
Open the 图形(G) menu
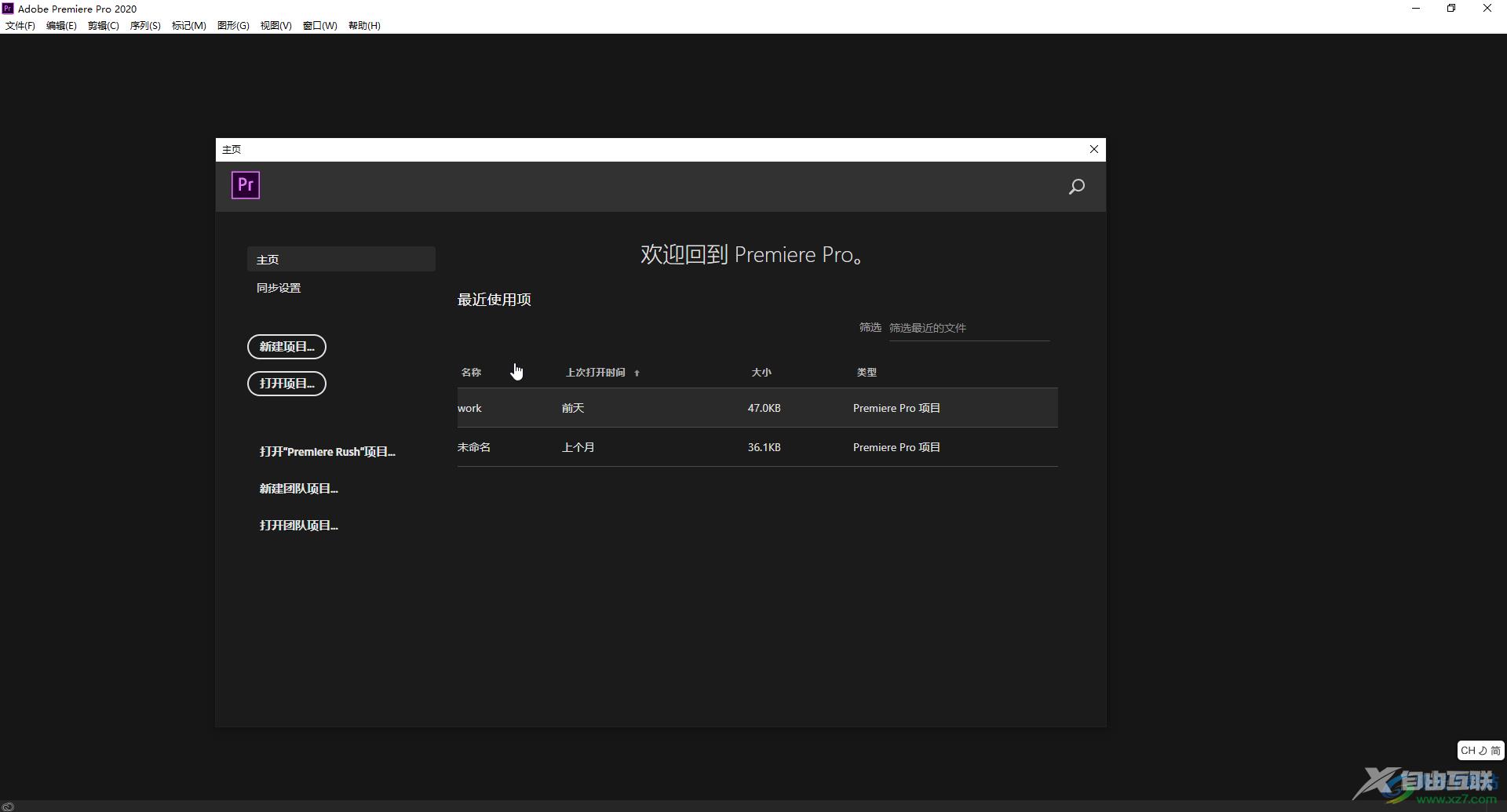coord(233,25)
